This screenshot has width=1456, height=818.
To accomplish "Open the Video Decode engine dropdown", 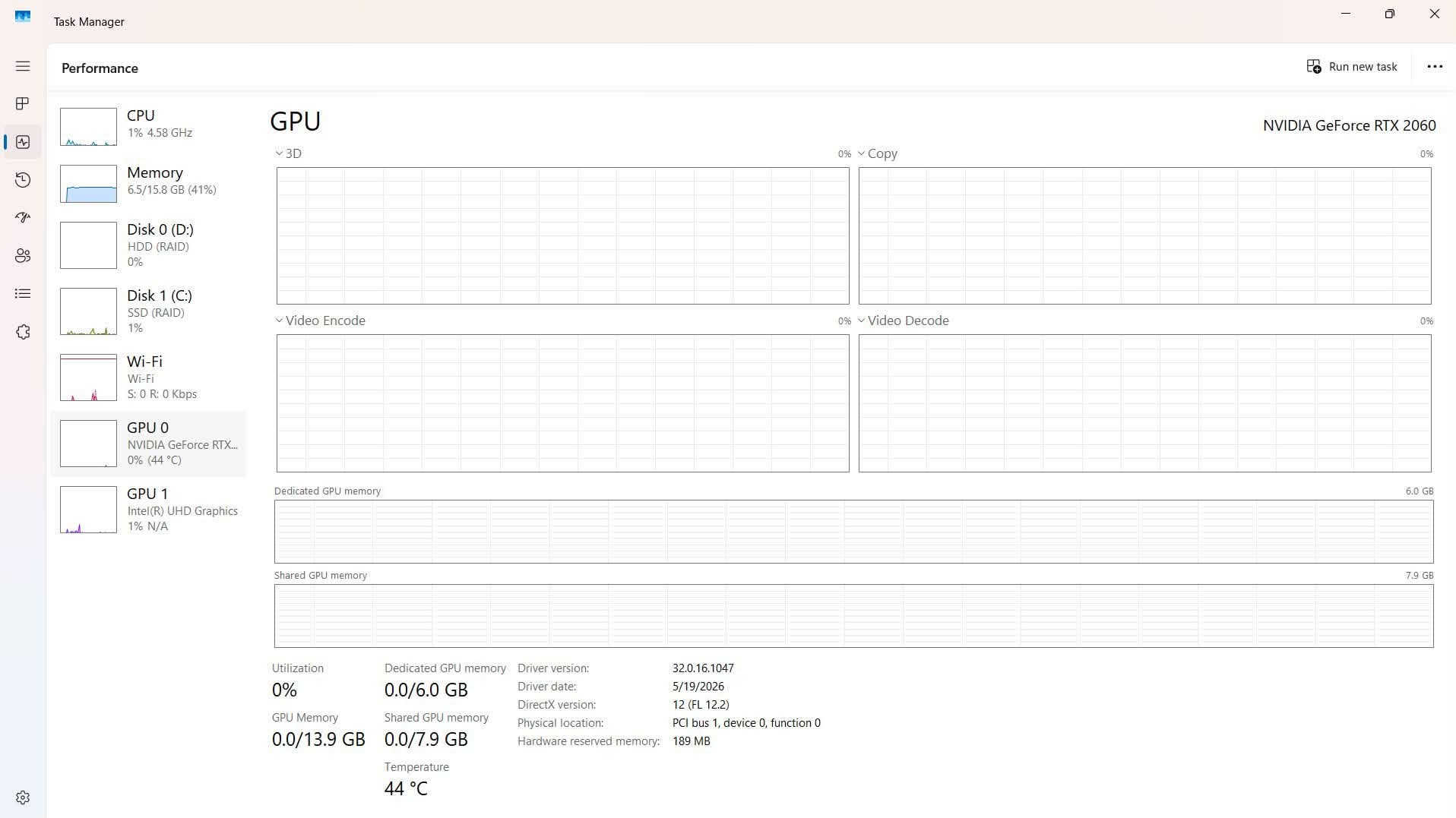I will [904, 321].
